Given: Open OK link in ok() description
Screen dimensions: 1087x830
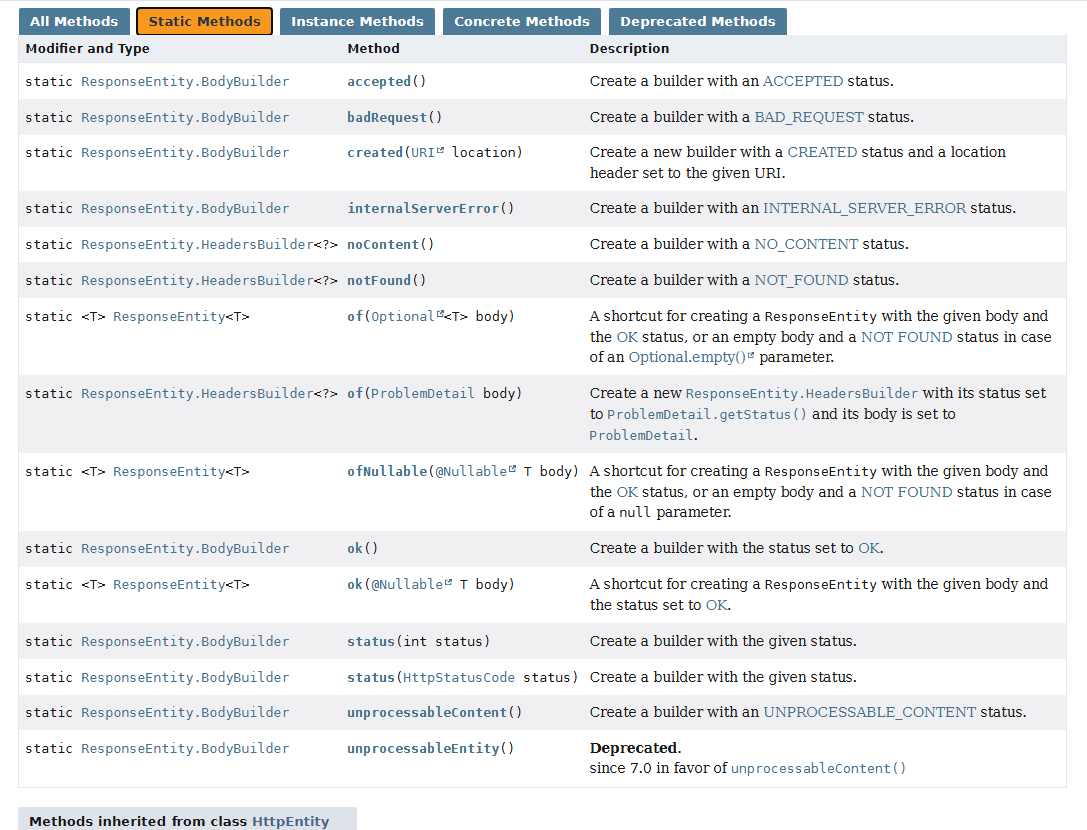Looking at the screenshot, I should (869, 548).
